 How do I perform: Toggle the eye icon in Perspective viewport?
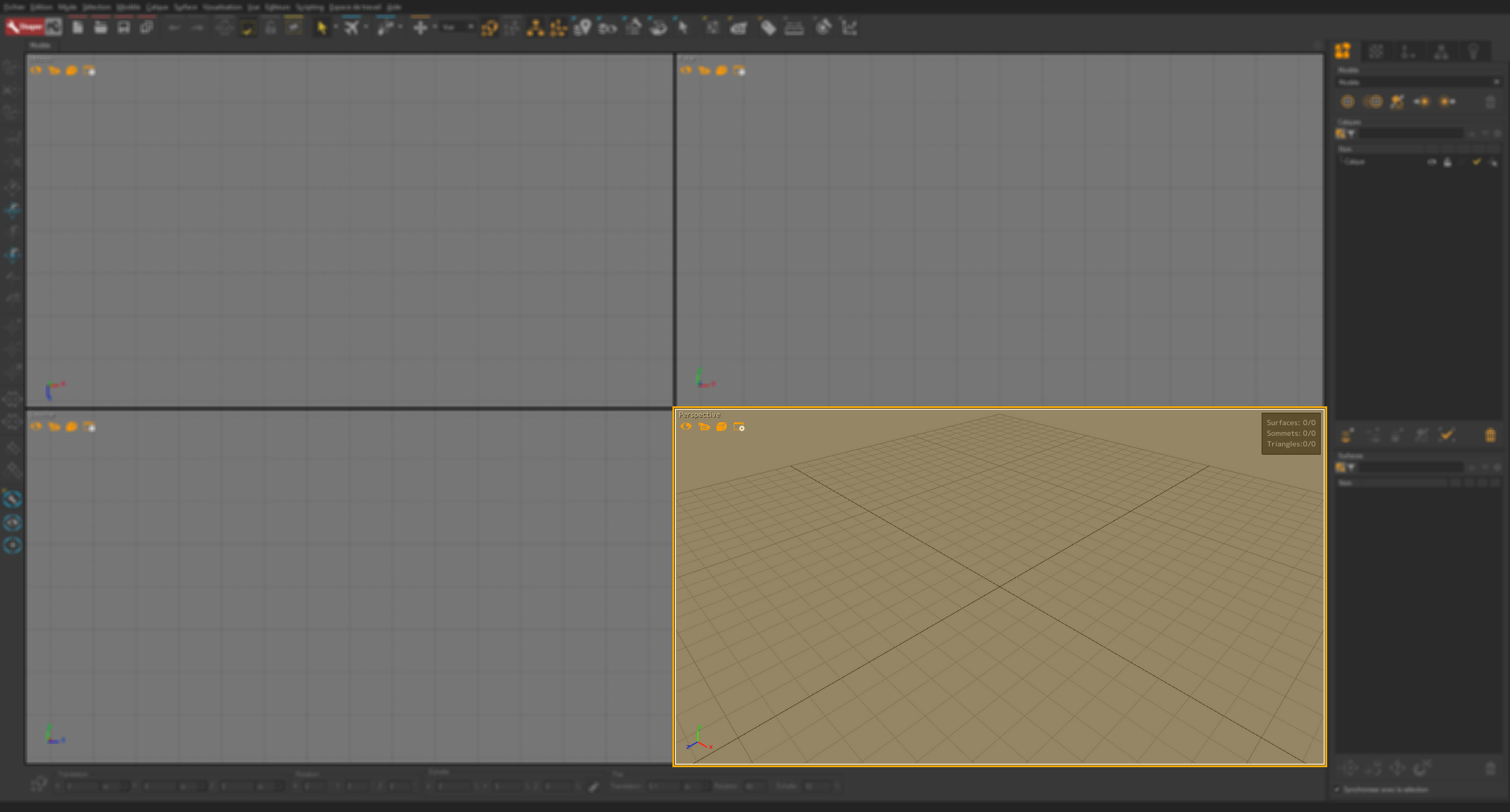(x=686, y=427)
